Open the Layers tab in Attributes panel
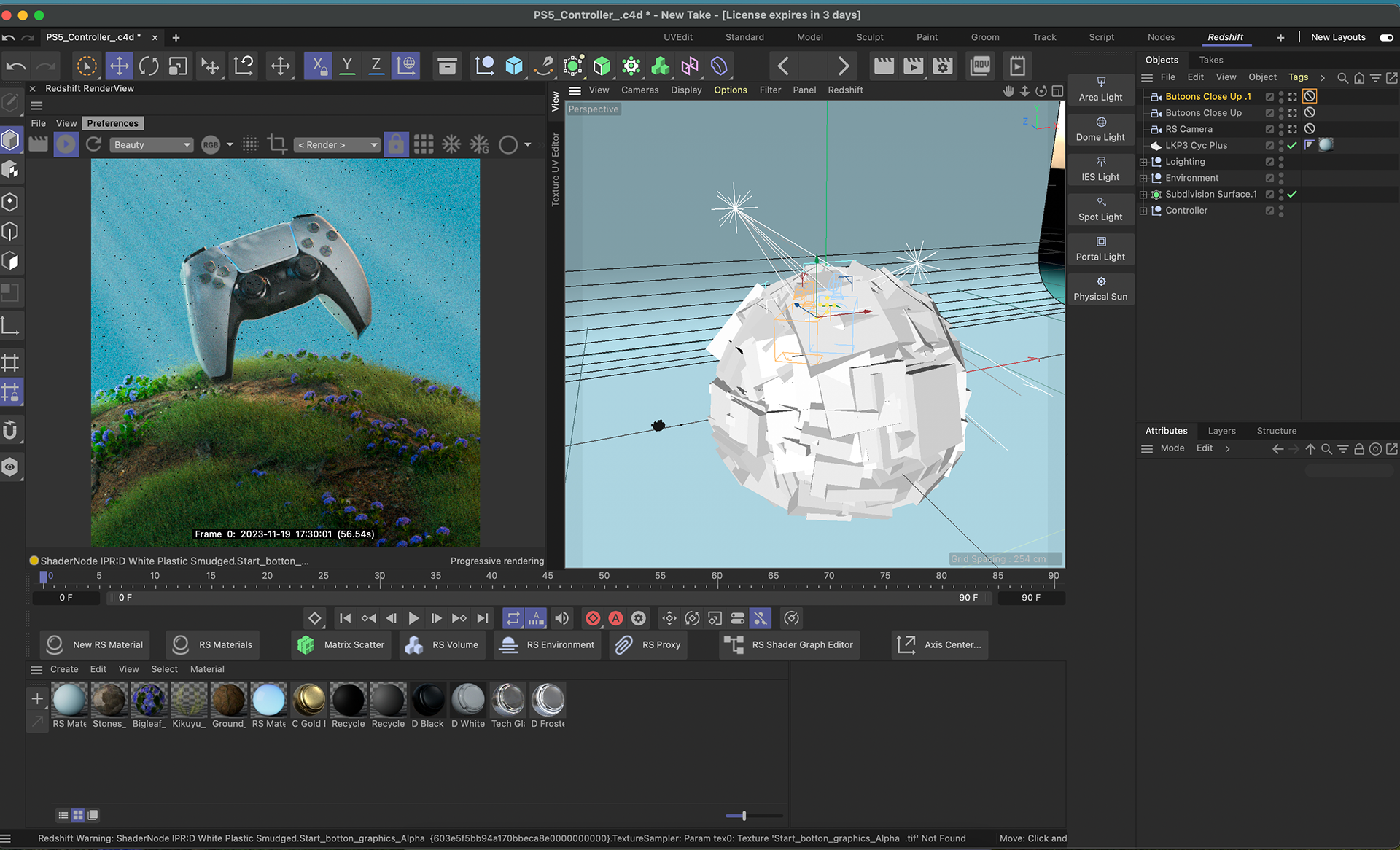 [1221, 431]
